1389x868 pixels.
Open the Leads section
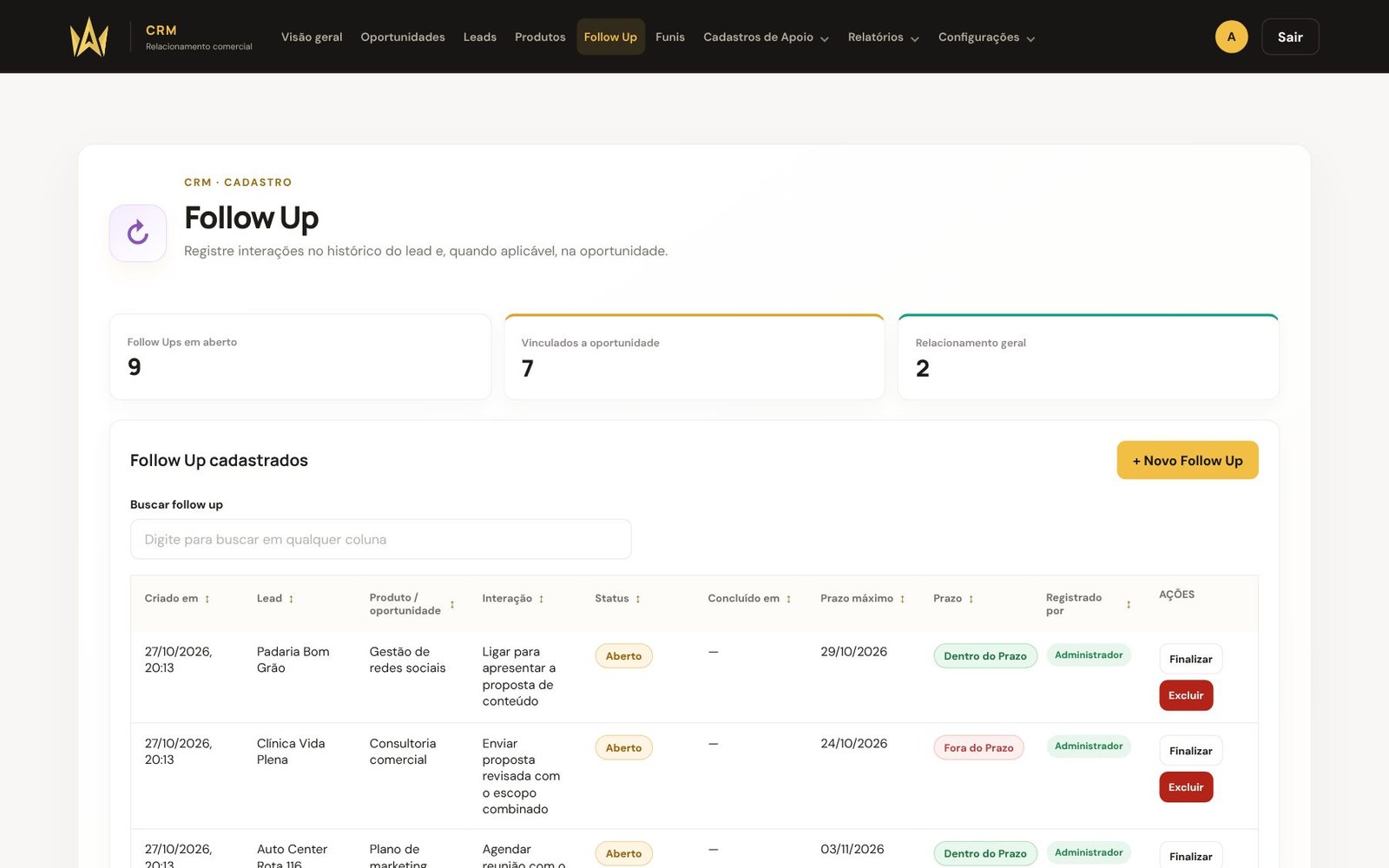pos(480,37)
